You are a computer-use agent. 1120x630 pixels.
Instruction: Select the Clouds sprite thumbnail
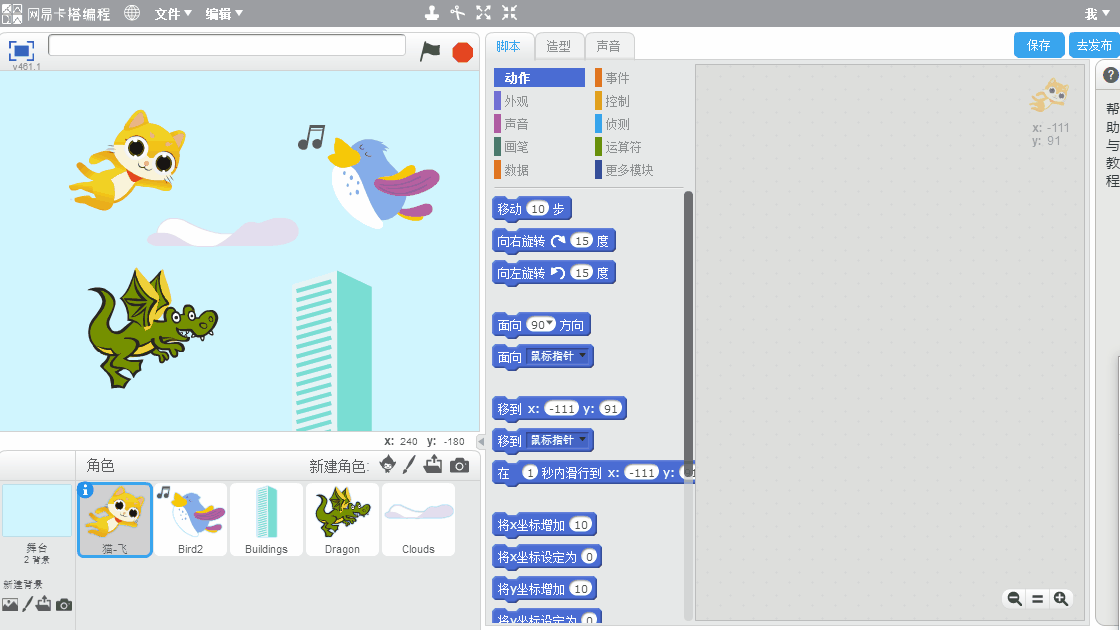point(418,519)
